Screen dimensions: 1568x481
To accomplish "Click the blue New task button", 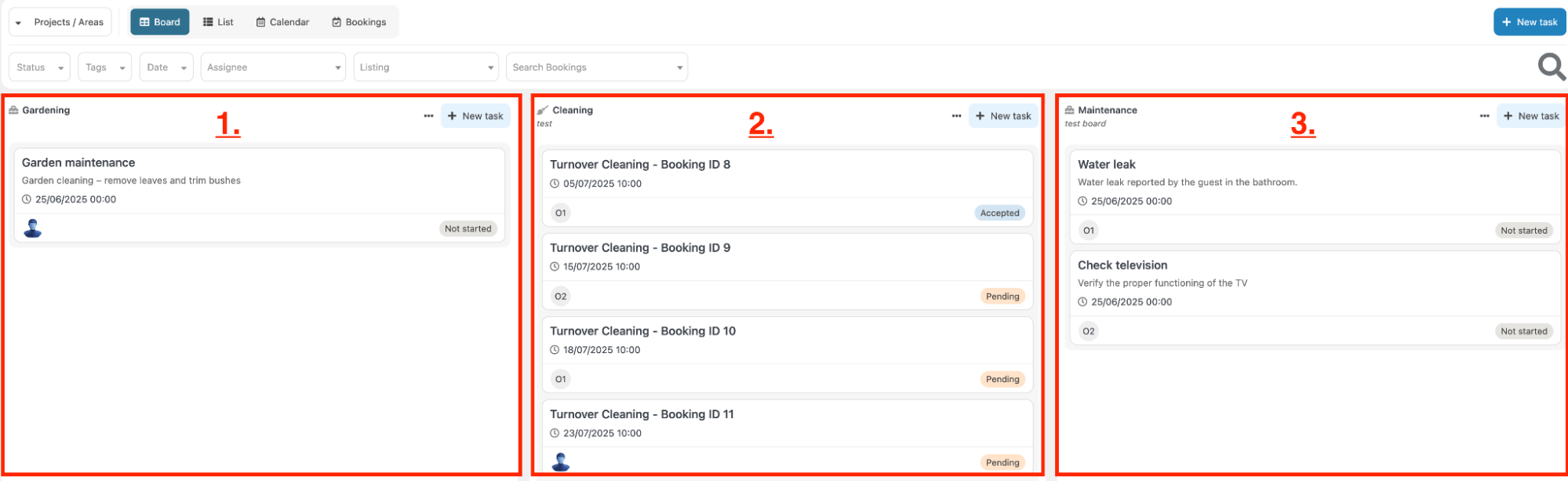I will pyautogui.click(x=1530, y=22).
